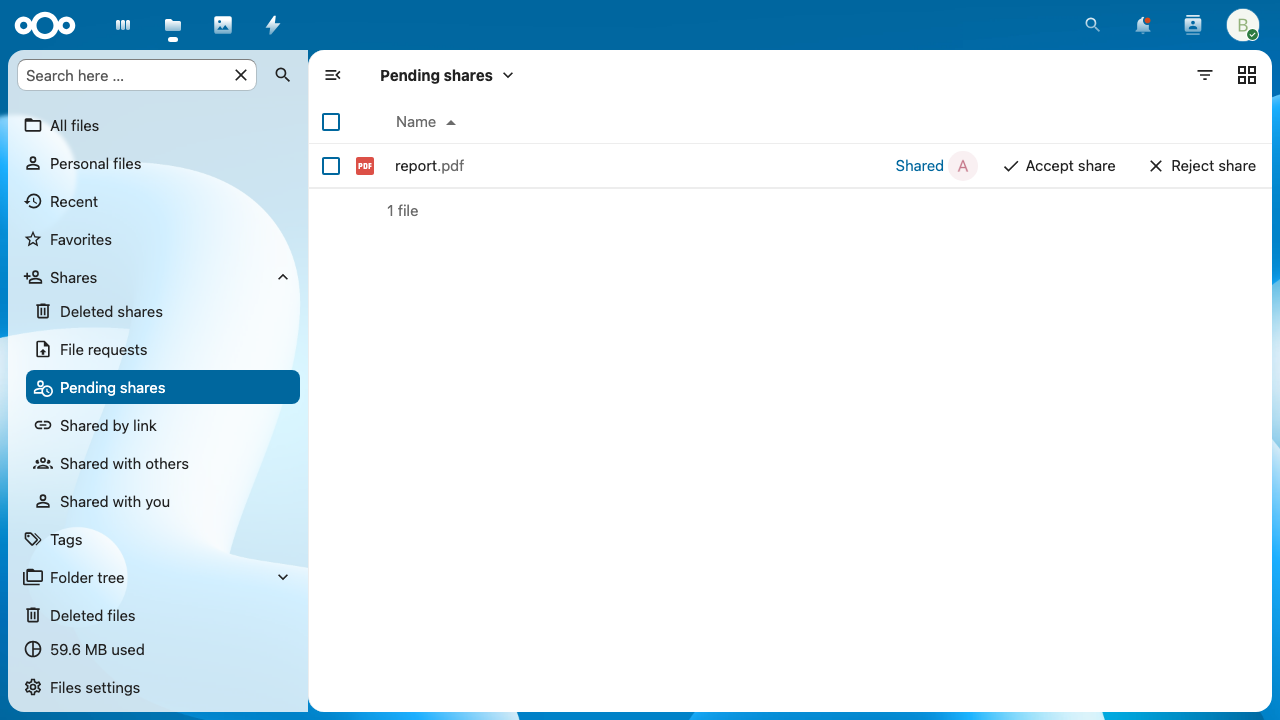Open notifications bell icon
The image size is (1280, 720).
click(x=1143, y=25)
